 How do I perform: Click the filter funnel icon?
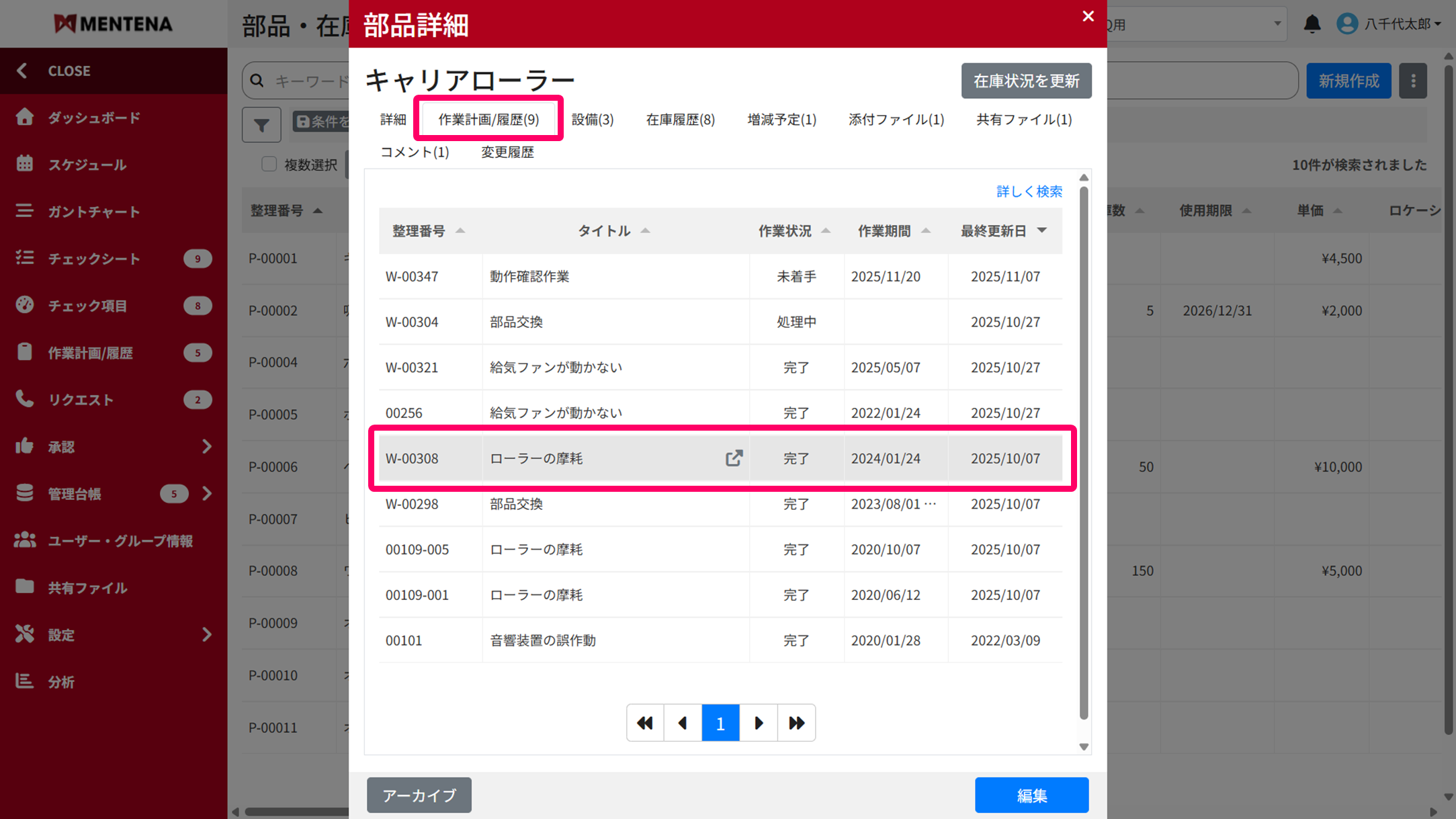[x=261, y=125]
